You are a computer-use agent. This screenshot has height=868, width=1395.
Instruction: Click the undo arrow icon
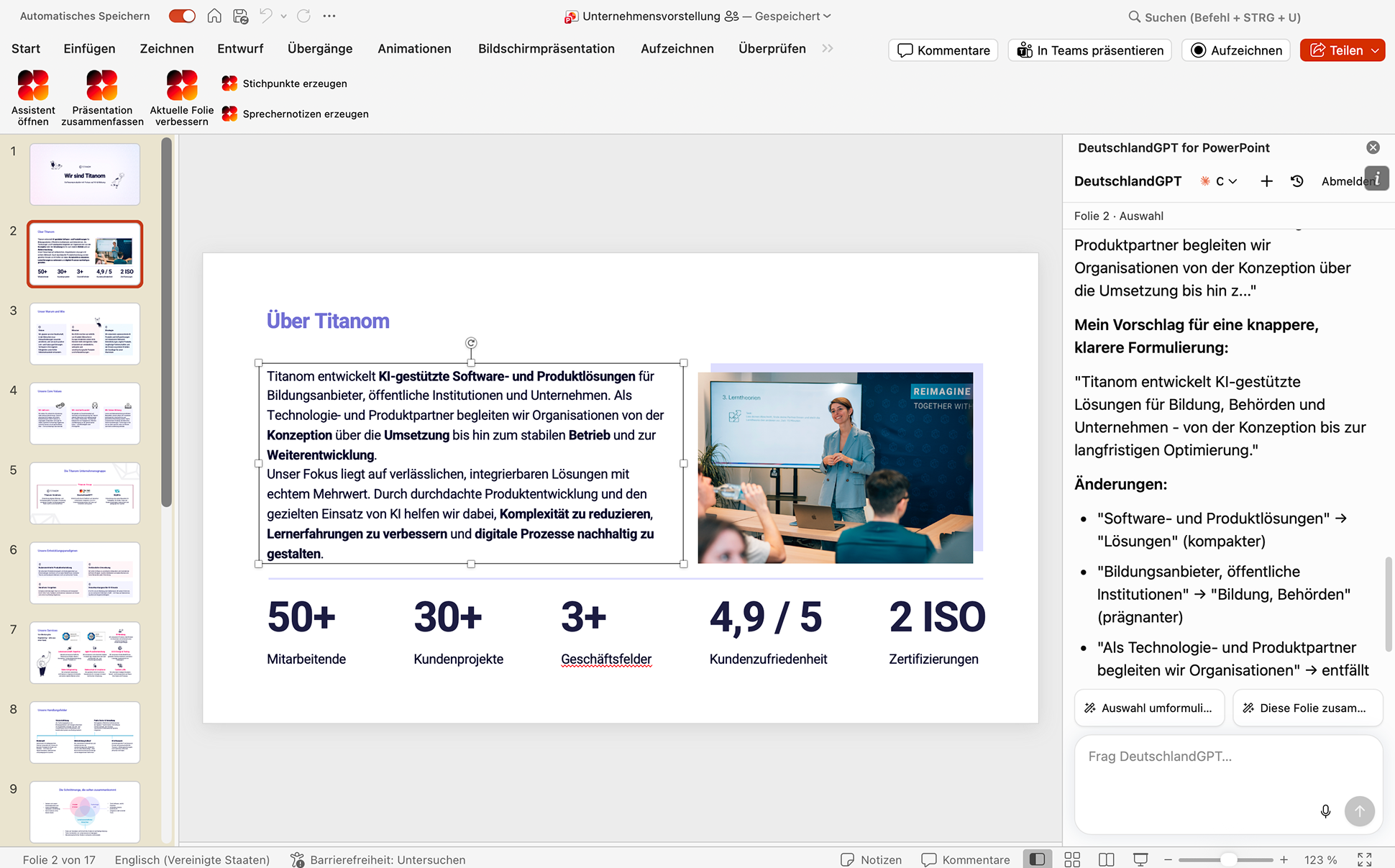[266, 16]
